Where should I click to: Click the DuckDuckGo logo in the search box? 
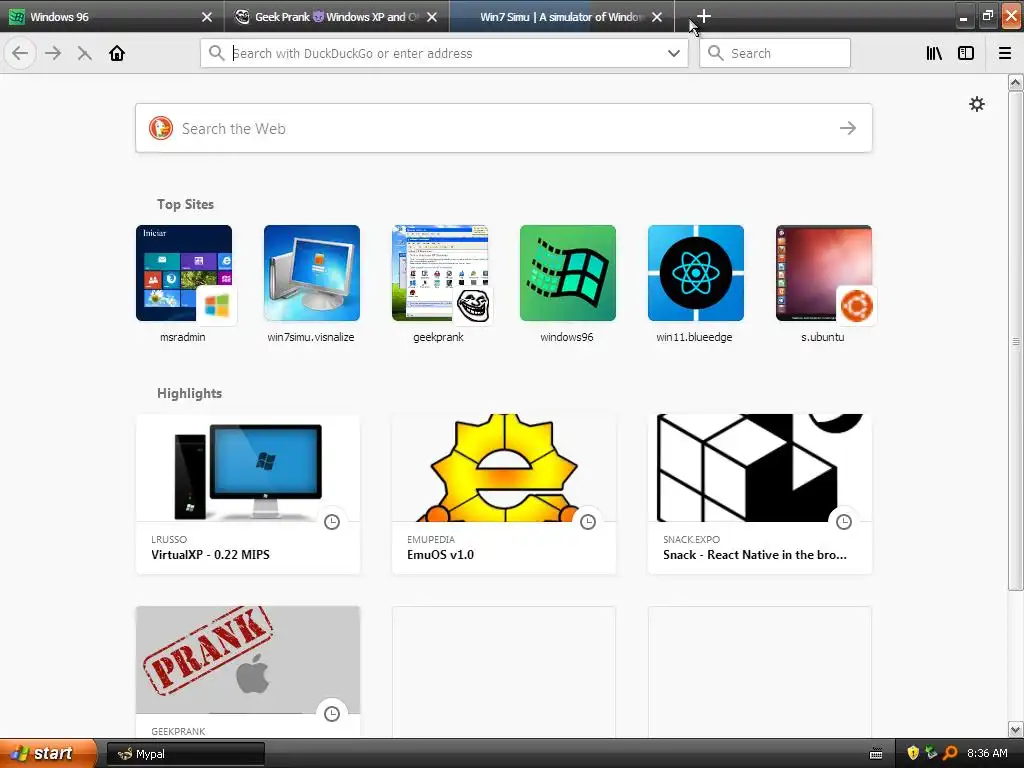[x=161, y=128]
